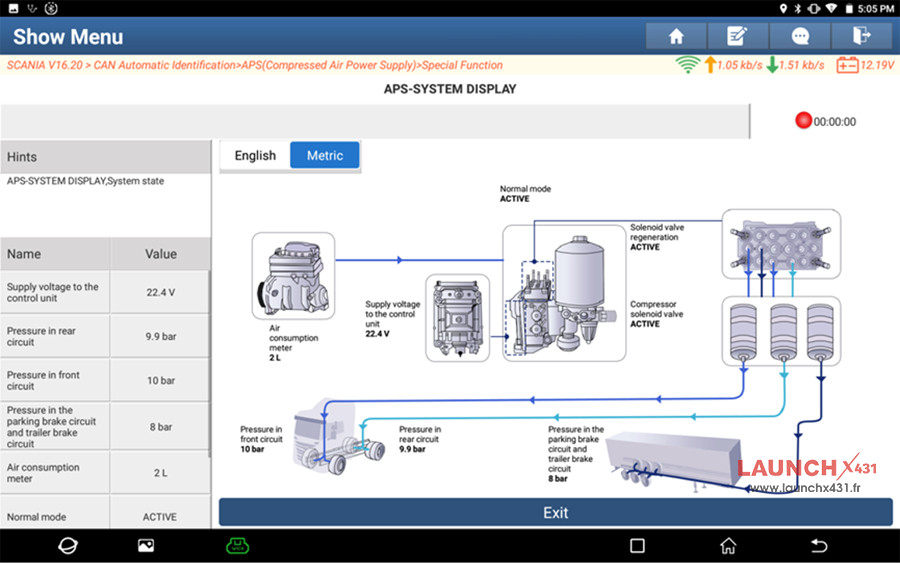Tap the red record button

pyautogui.click(x=803, y=121)
